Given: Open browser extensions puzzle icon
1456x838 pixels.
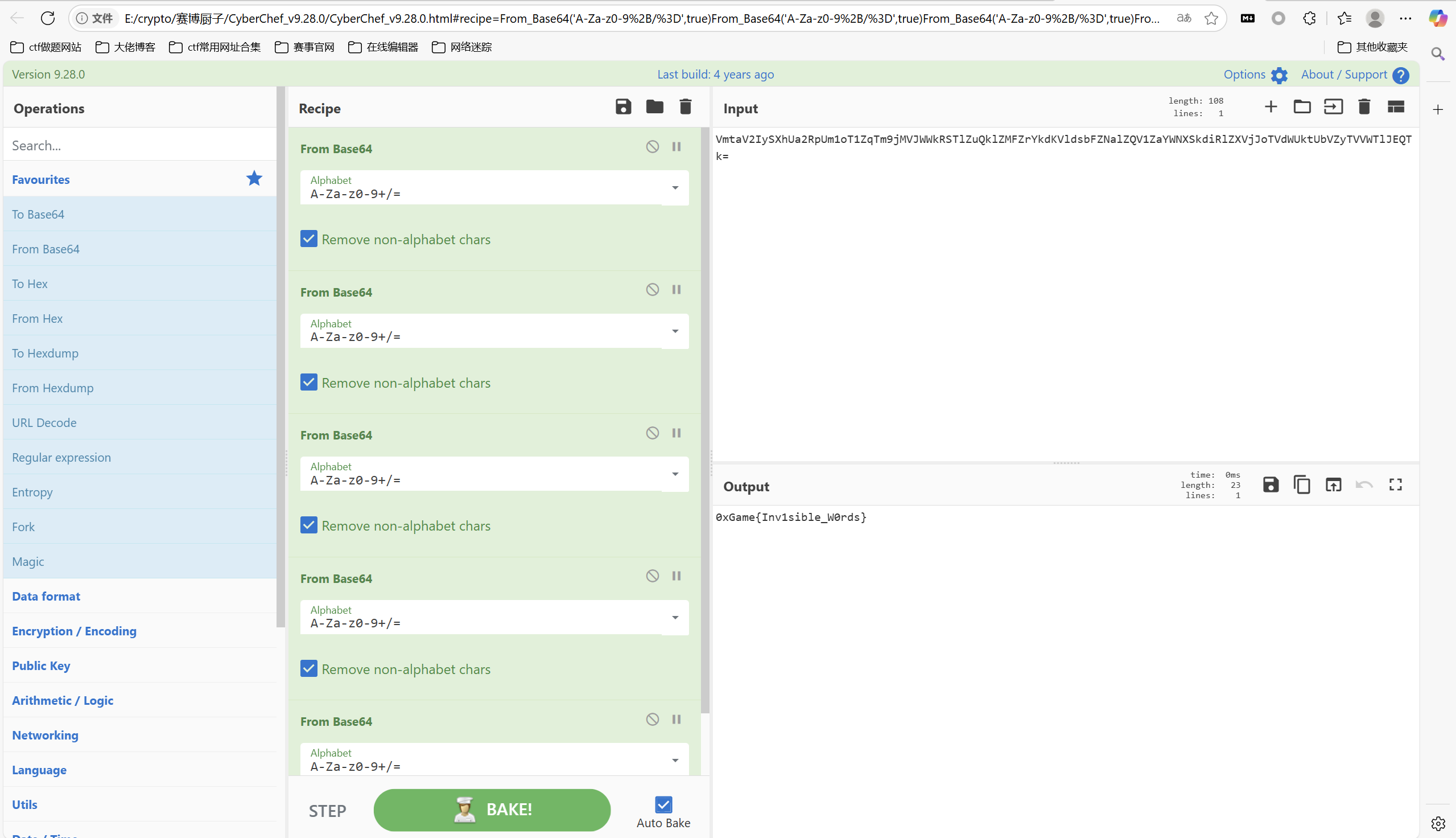Looking at the screenshot, I should click(1309, 18).
